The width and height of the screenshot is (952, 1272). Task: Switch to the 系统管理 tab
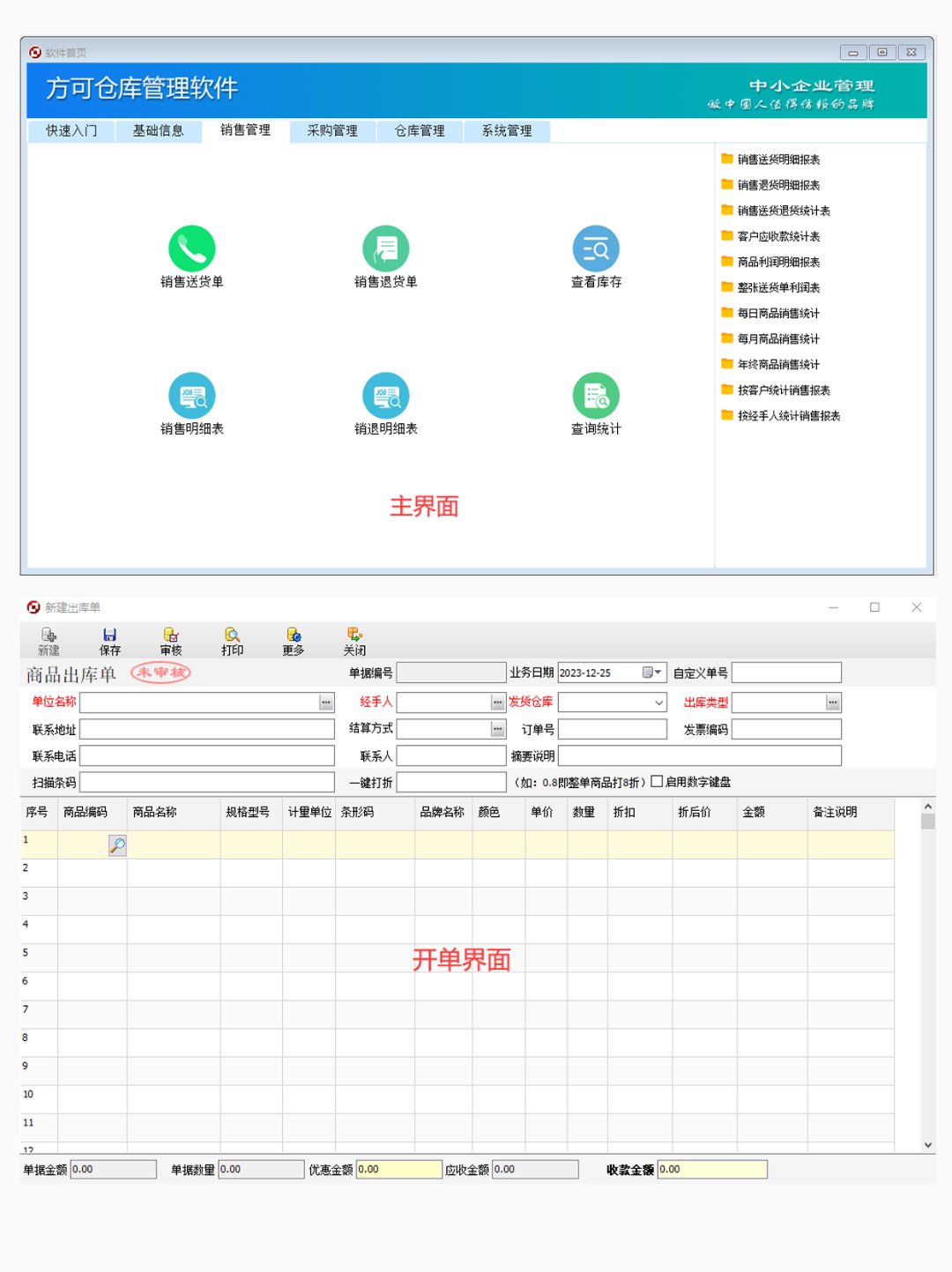[x=507, y=130]
